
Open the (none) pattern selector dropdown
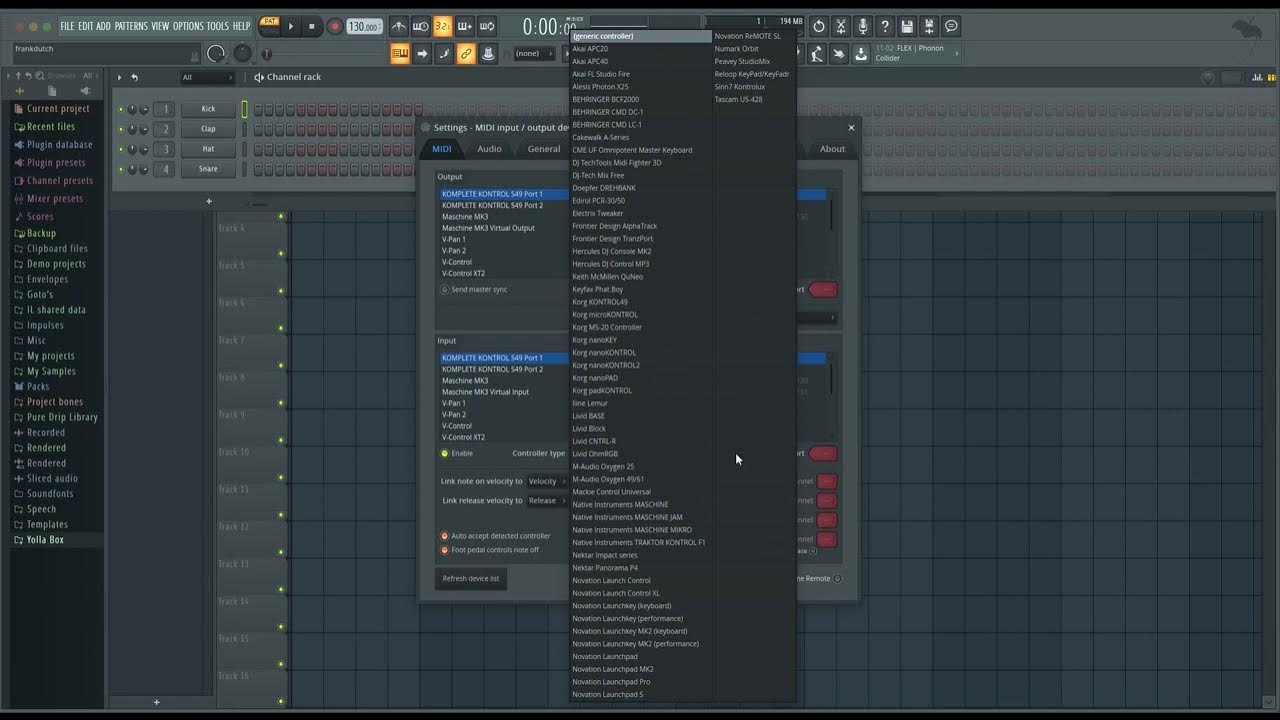[534, 53]
